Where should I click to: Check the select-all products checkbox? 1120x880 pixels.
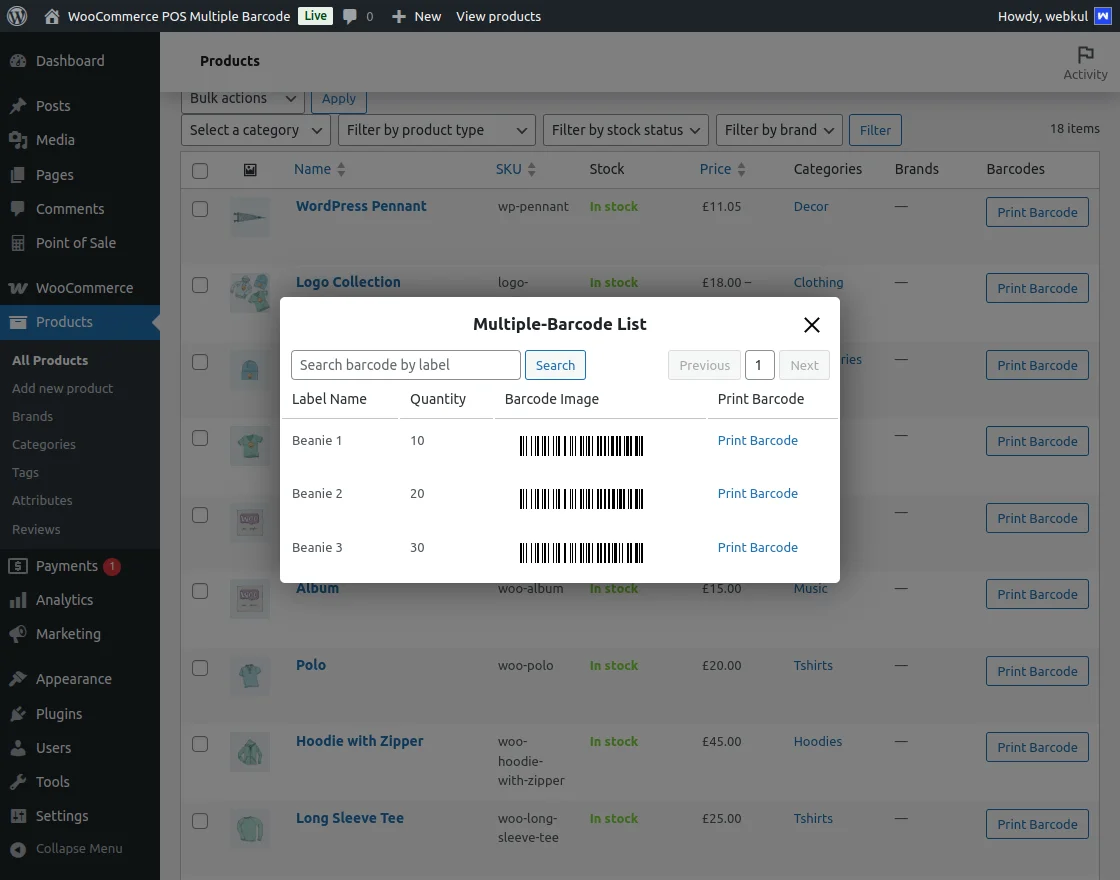click(x=200, y=169)
